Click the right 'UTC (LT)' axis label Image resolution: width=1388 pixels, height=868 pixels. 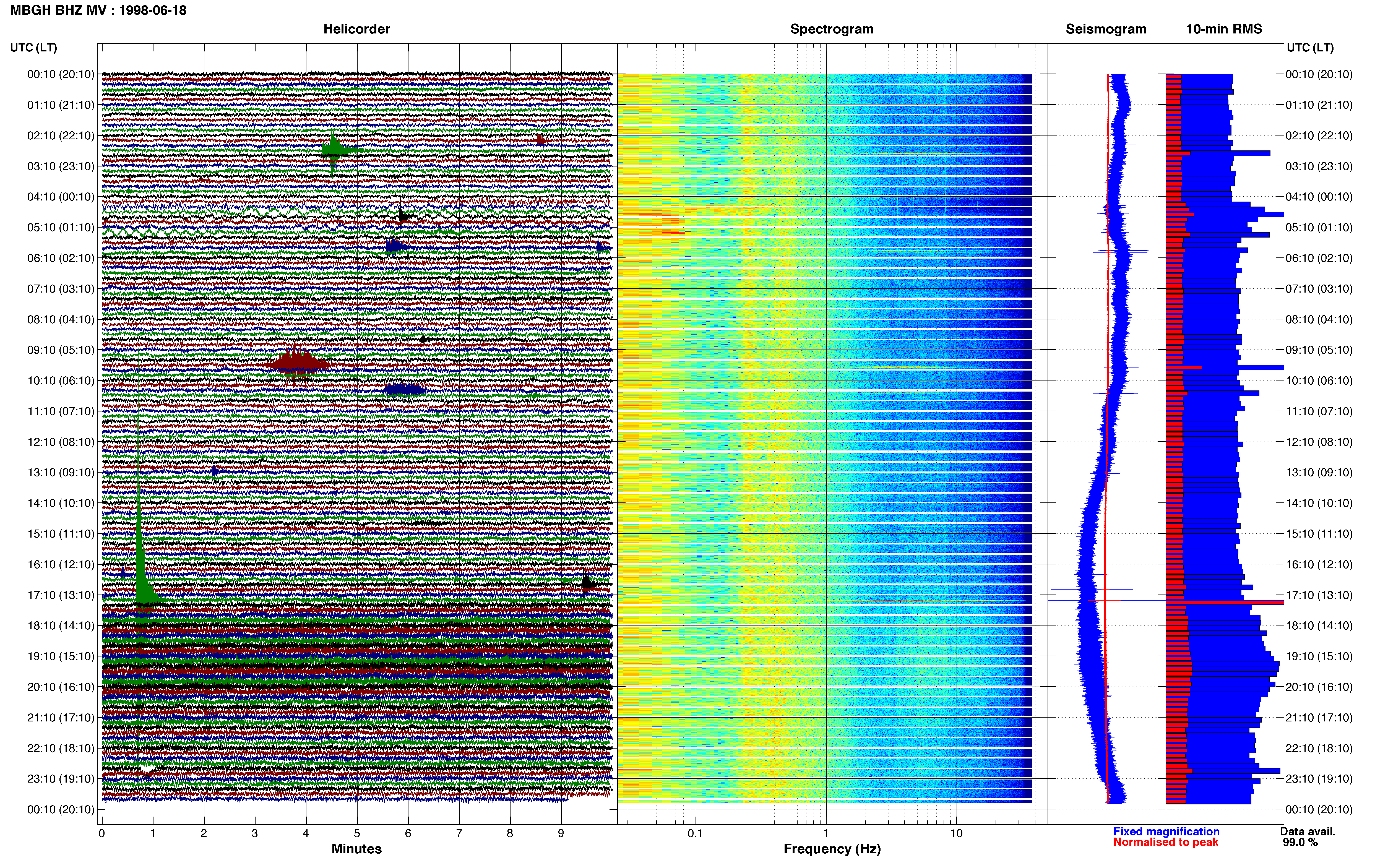pyautogui.click(x=1310, y=48)
